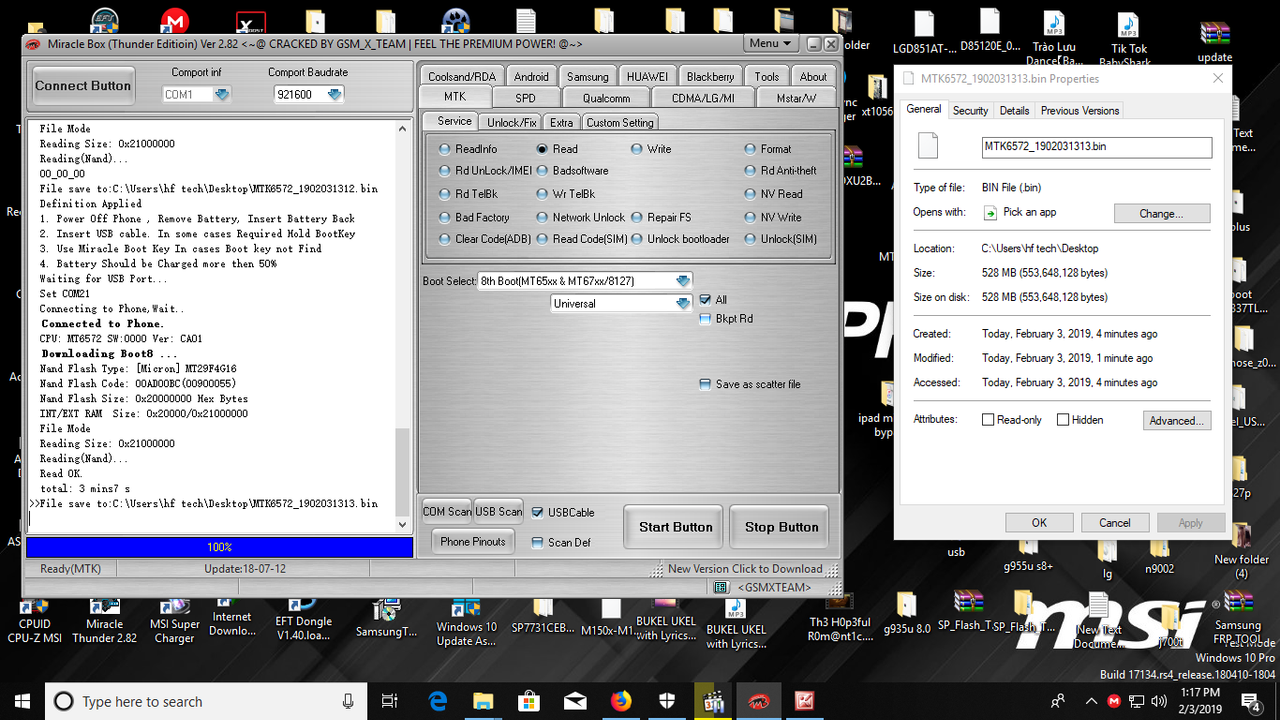
Task: Open KMPlayer from the taskbar
Action: pyautogui.click(x=712, y=701)
